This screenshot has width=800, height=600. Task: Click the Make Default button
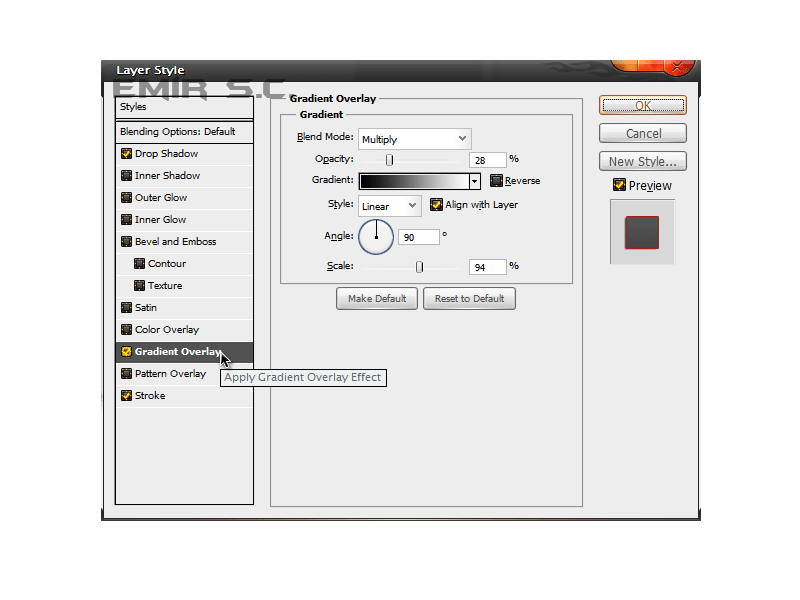click(377, 298)
